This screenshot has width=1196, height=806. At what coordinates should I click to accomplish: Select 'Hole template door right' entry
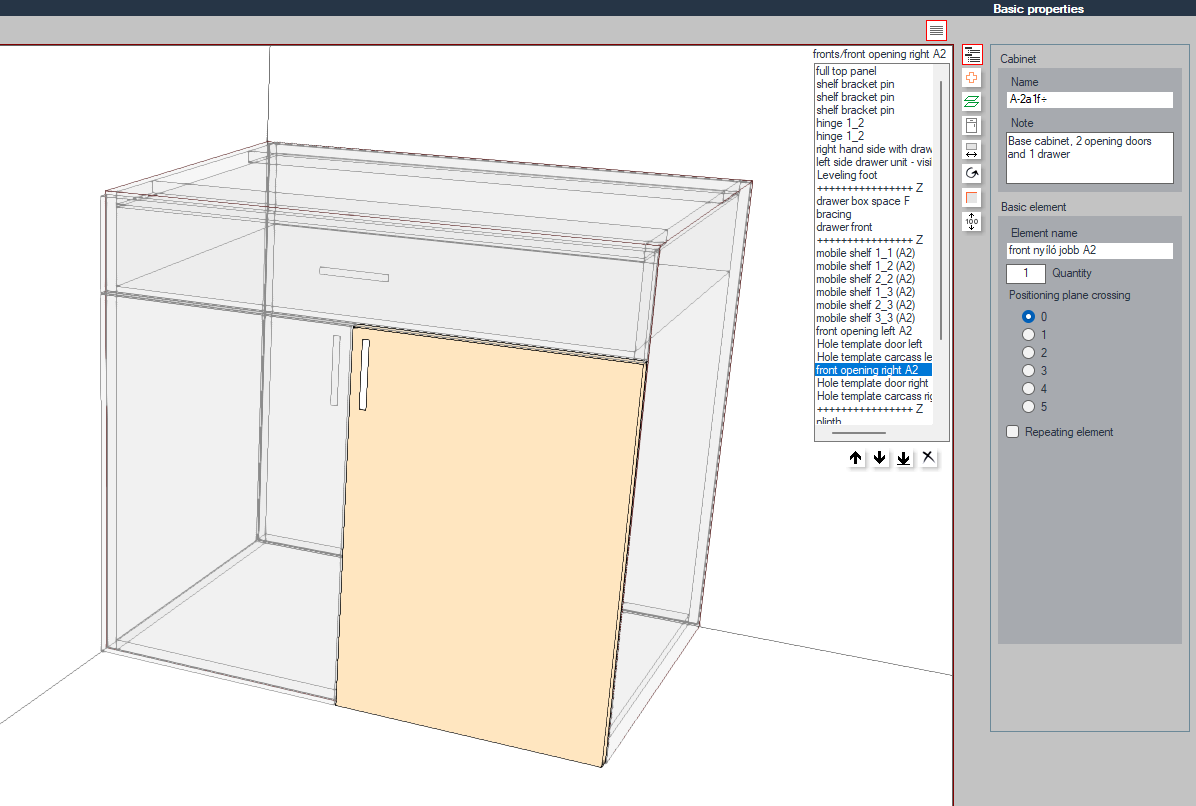[x=873, y=383]
